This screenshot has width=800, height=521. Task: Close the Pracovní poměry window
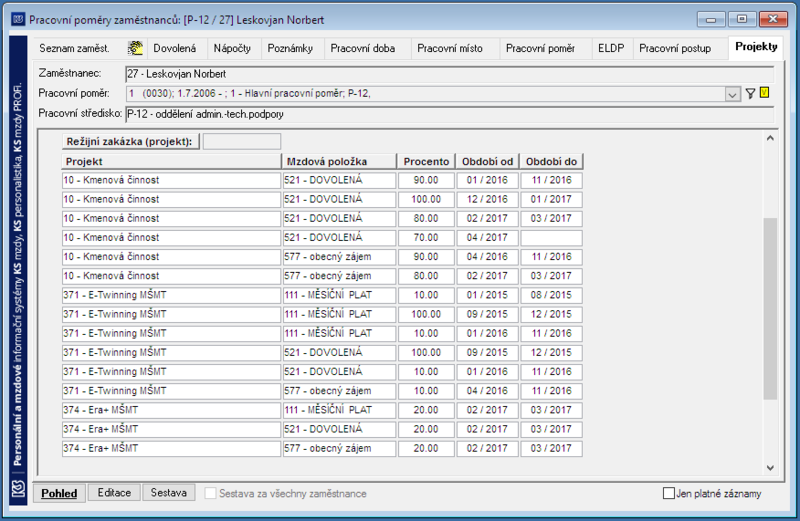(772, 19)
